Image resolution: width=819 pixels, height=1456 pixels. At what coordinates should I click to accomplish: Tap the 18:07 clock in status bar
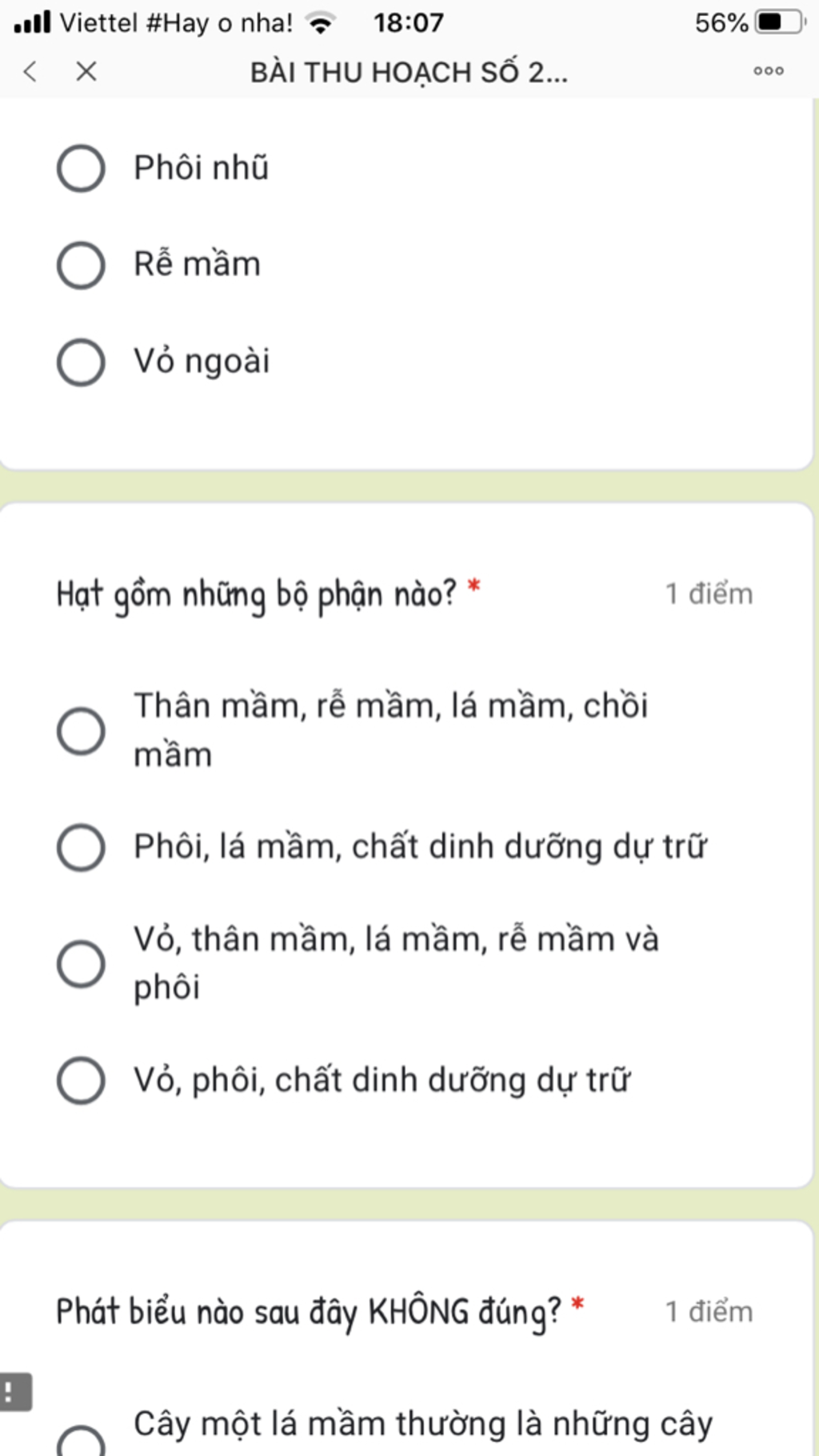[x=408, y=22]
